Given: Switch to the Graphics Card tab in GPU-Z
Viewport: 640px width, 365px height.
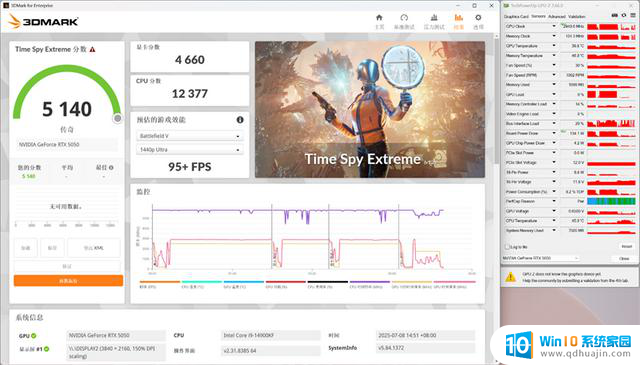Looking at the screenshot, I should 516,16.
